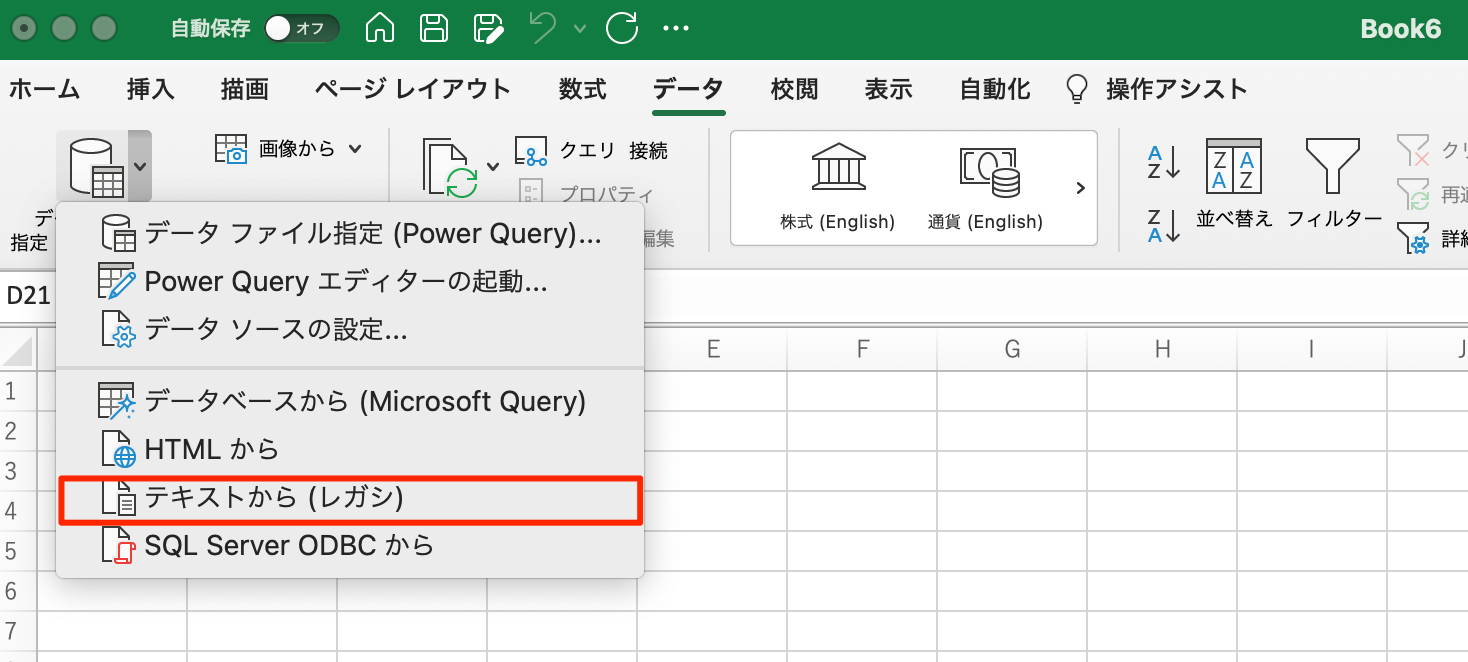Click the フィルター funnel button

pos(1334,183)
